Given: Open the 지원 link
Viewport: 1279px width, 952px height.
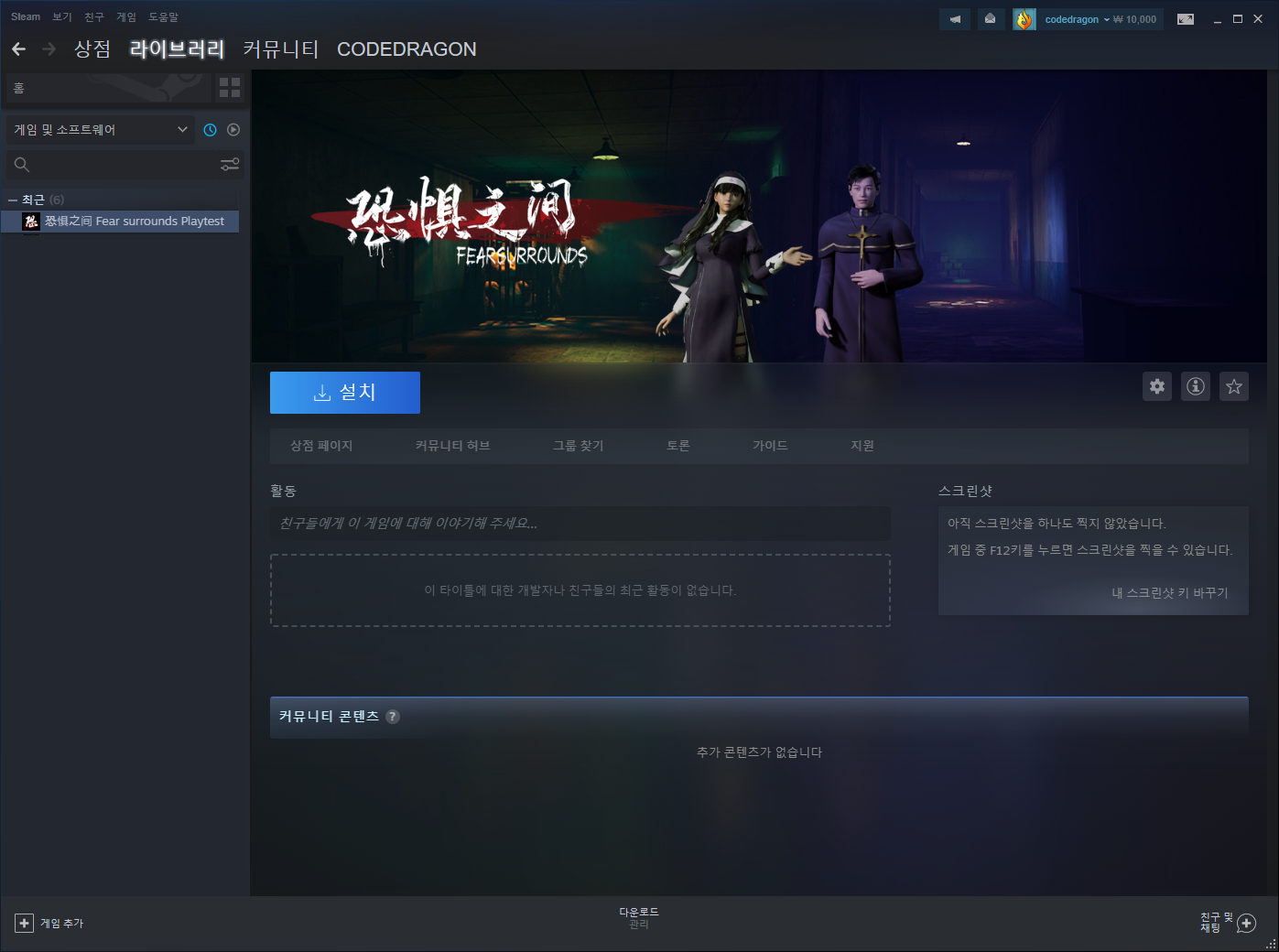Looking at the screenshot, I should (x=862, y=446).
